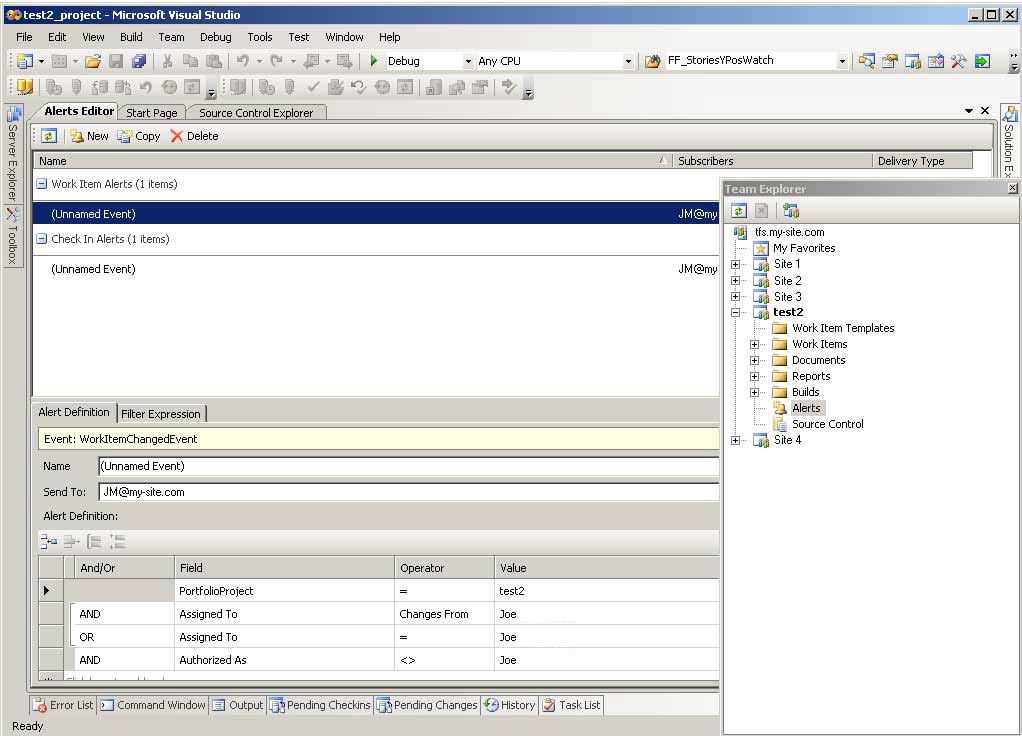Click the Redo arrow in the standard toolbar
The image size is (1022, 736).
(x=276, y=61)
